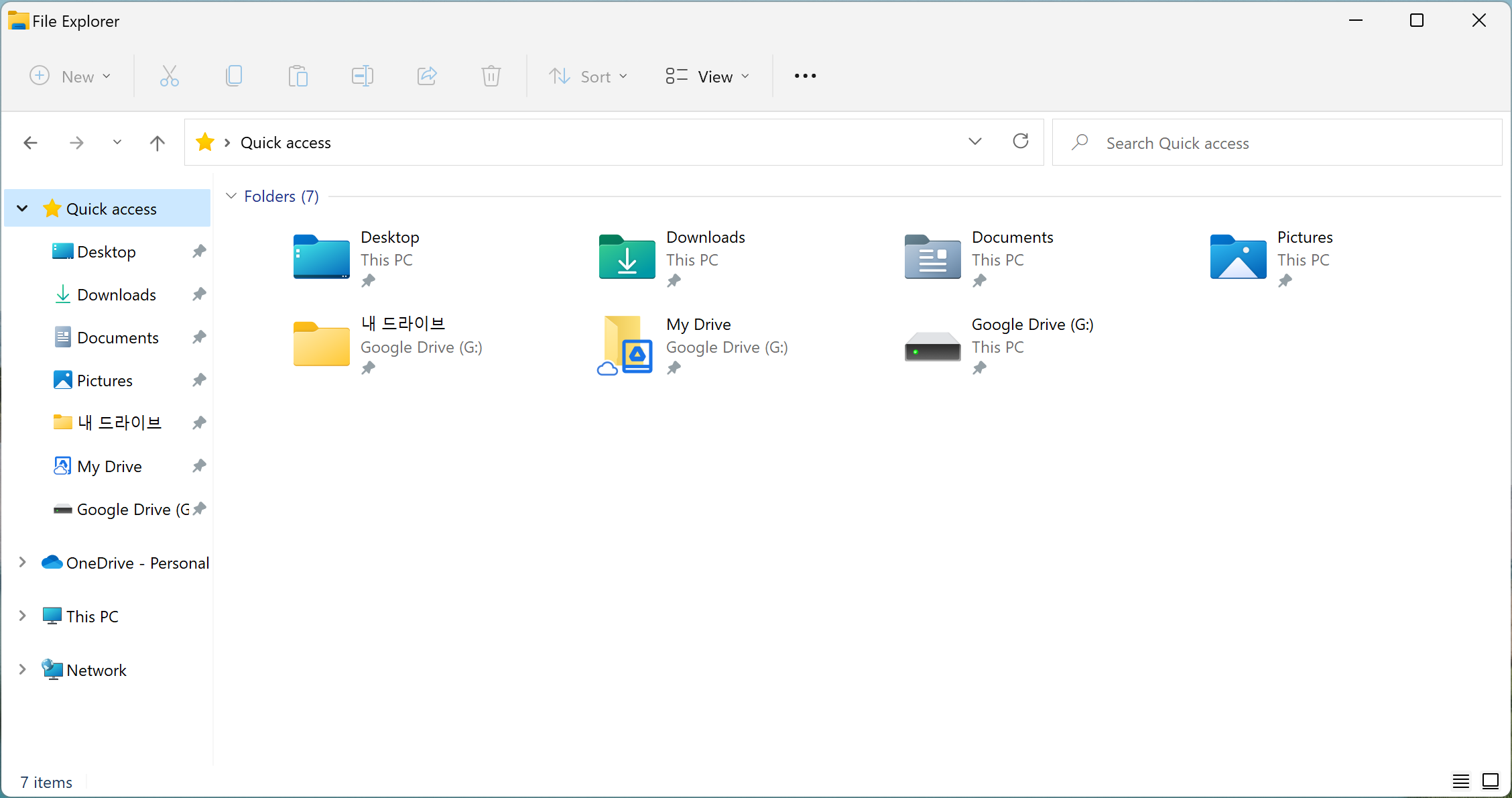
Task: Open the Downloads folder tile
Action: [x=673, y=258]
